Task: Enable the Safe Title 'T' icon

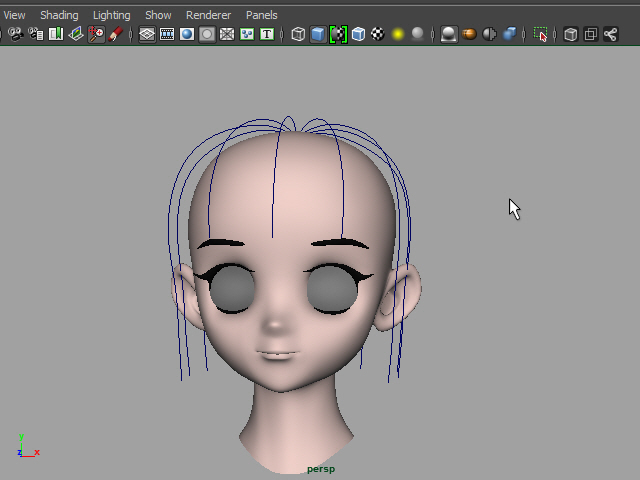Action: coord(267,34)
